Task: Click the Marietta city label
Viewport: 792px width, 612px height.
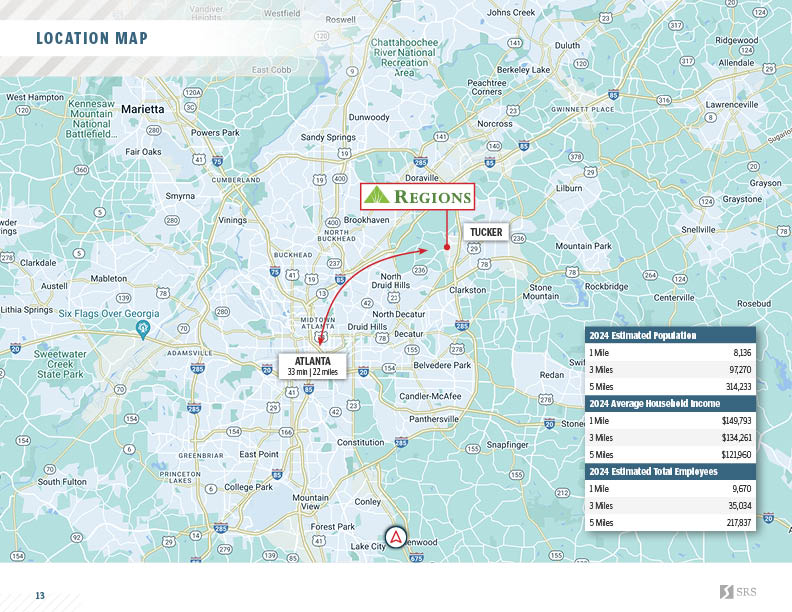Action: click(142, 109)
